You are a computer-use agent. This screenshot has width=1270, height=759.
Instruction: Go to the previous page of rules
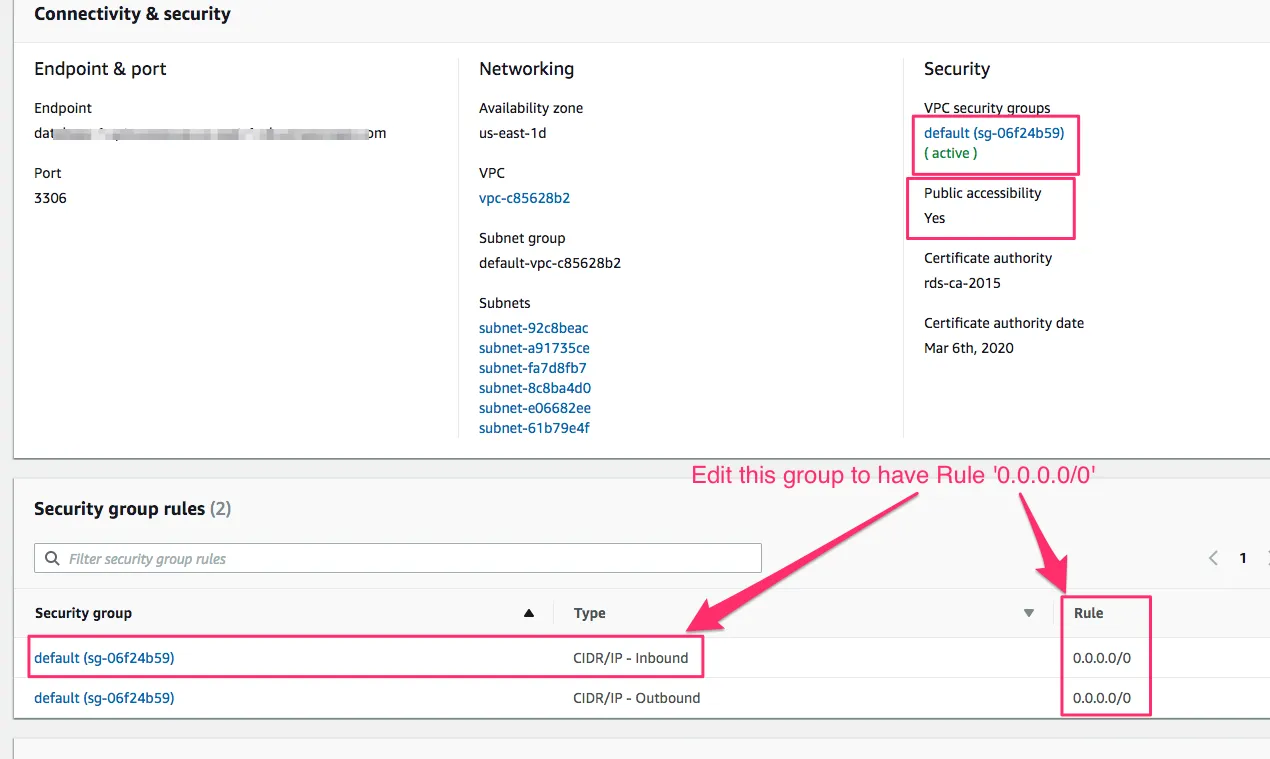[1213, 558]
